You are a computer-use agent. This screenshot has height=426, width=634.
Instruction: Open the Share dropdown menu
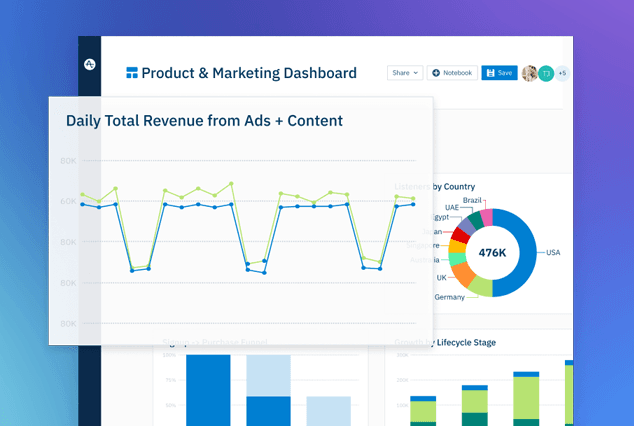click(404, 73)
